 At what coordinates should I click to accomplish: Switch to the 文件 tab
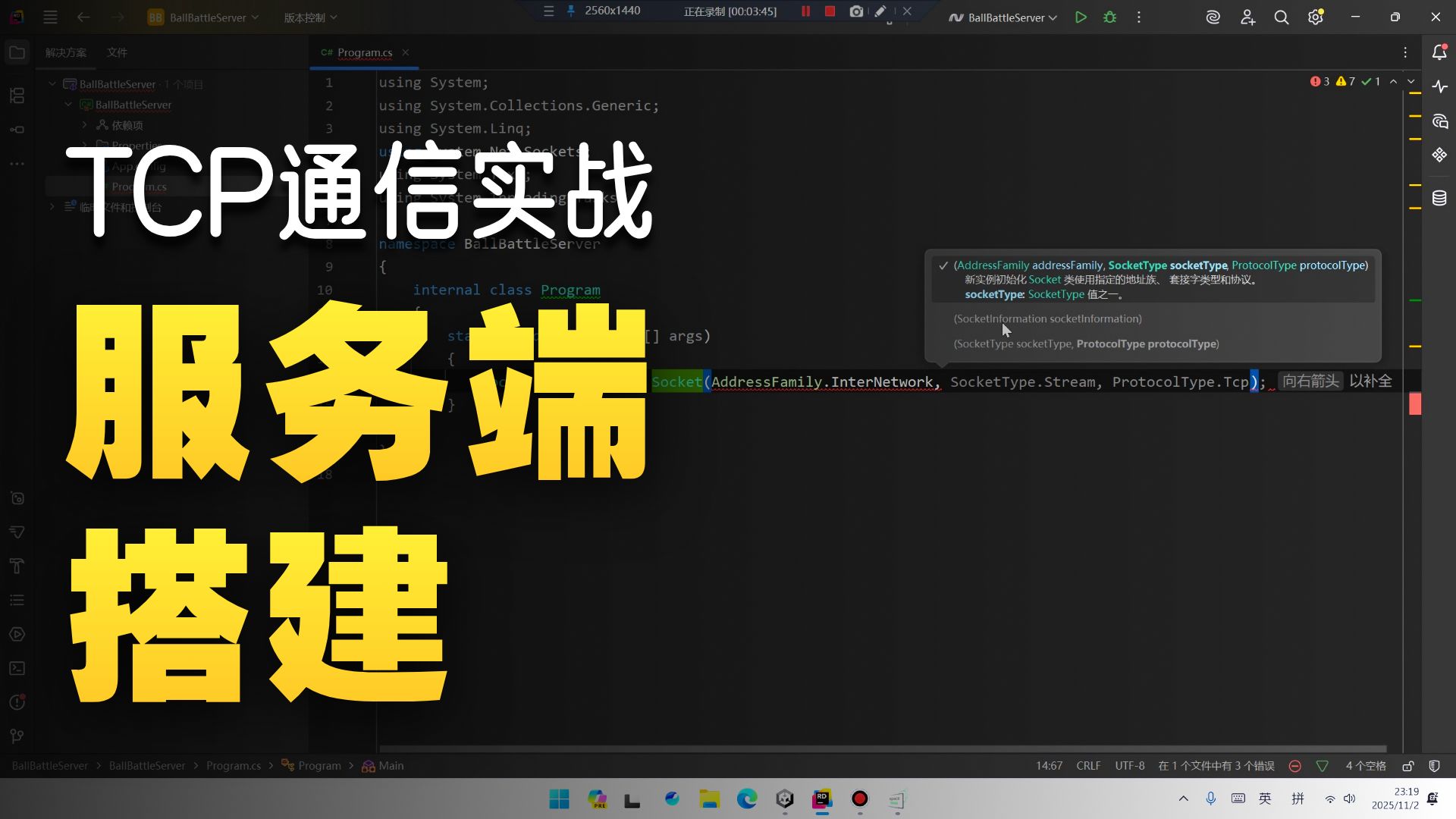[x=117, y=52]
